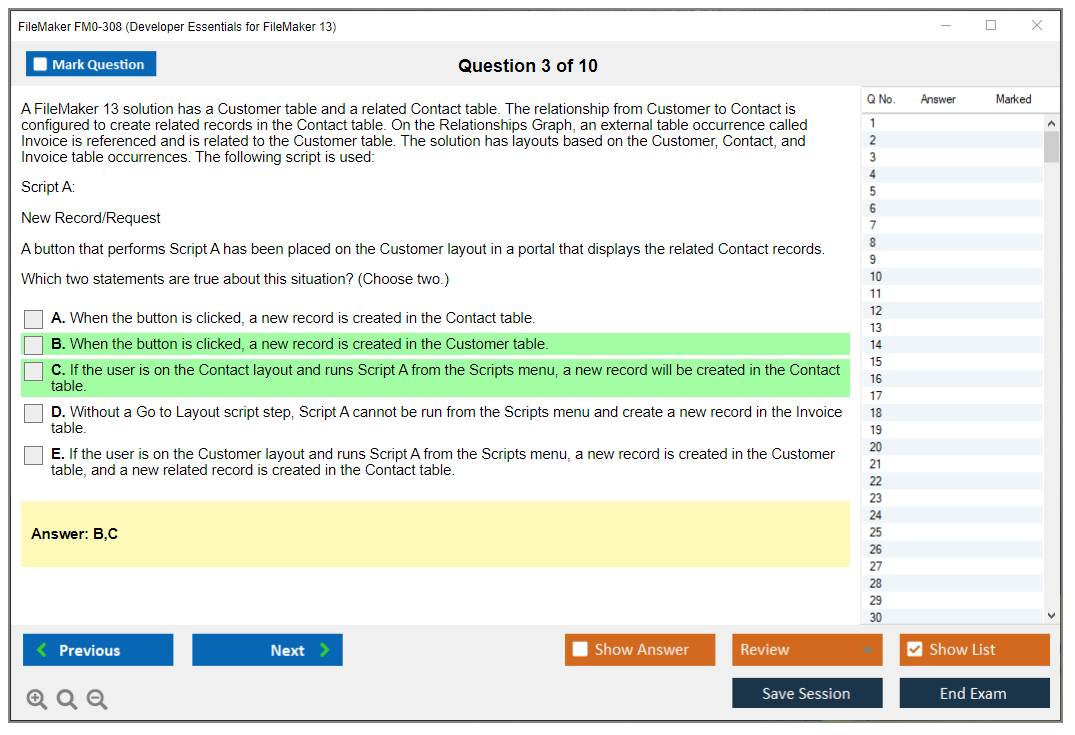Expand the Review dropdown menu

coord(867,650)
